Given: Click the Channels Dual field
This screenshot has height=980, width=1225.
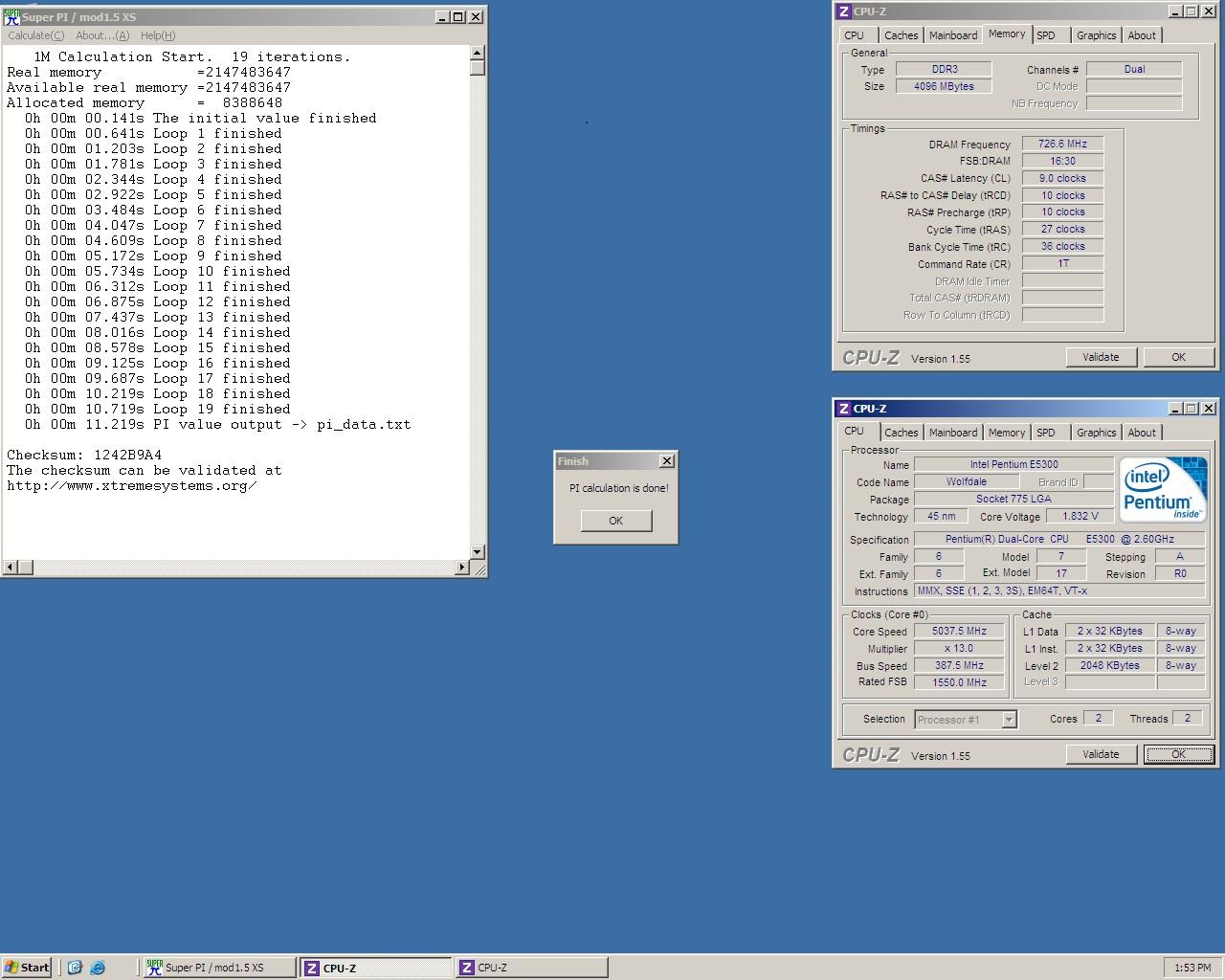Looking at the screenshot, I should pyautogui.click(x=1134, y=69).
